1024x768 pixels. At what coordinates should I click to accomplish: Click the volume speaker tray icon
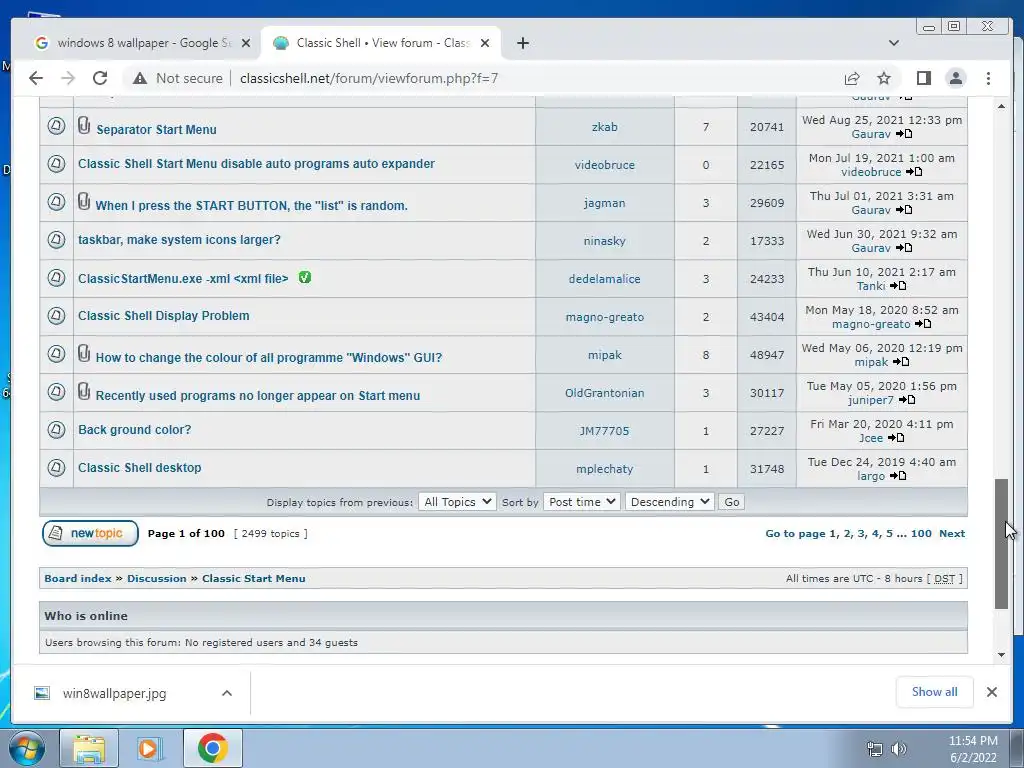click(899, 749)
